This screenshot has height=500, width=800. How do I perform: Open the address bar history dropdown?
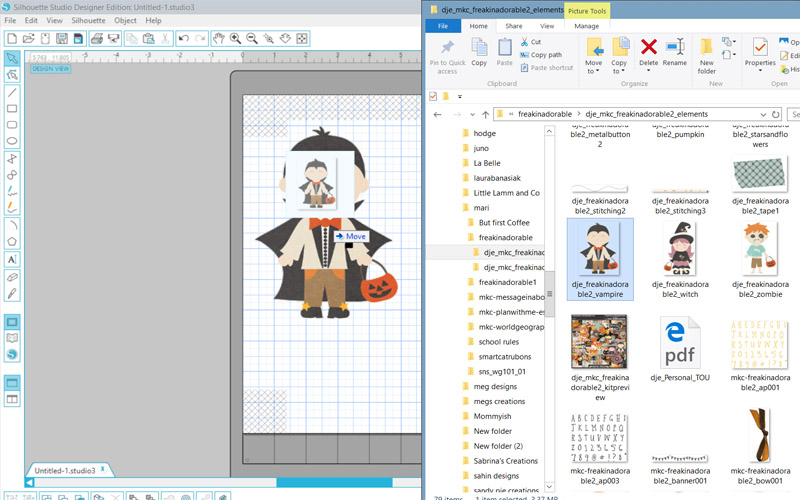pyautogui.click(x=763, y=114)
